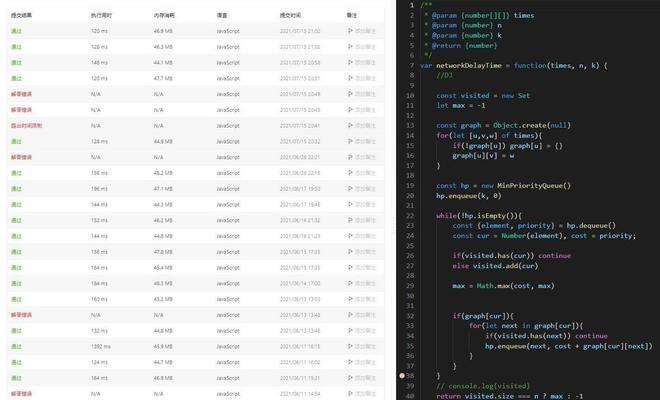Click the //DJ comment on line 8
660x400 pixels.
[x=444, y=75]
